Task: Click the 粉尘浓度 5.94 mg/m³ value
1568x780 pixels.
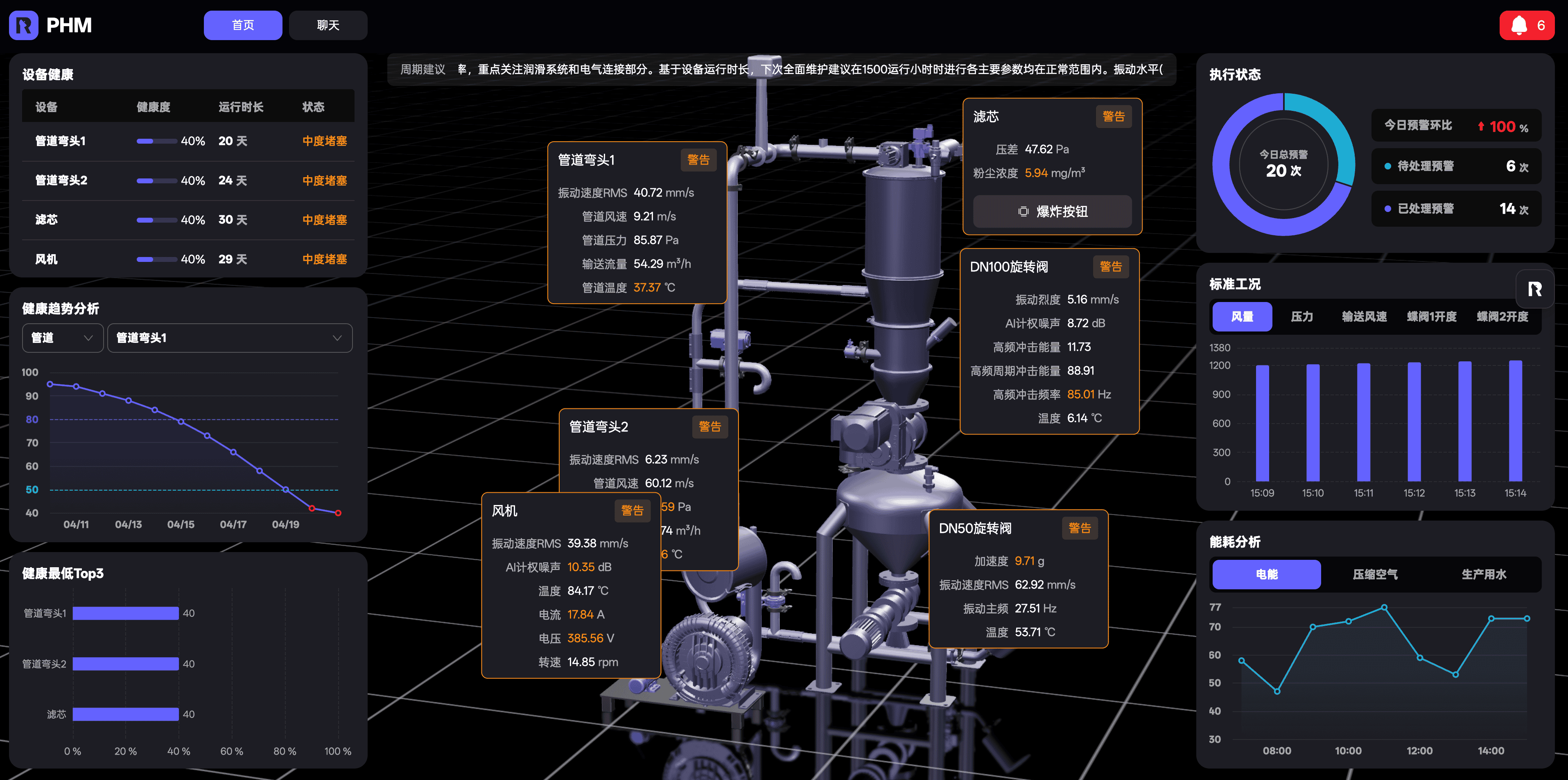Action: coord(1055,173)
